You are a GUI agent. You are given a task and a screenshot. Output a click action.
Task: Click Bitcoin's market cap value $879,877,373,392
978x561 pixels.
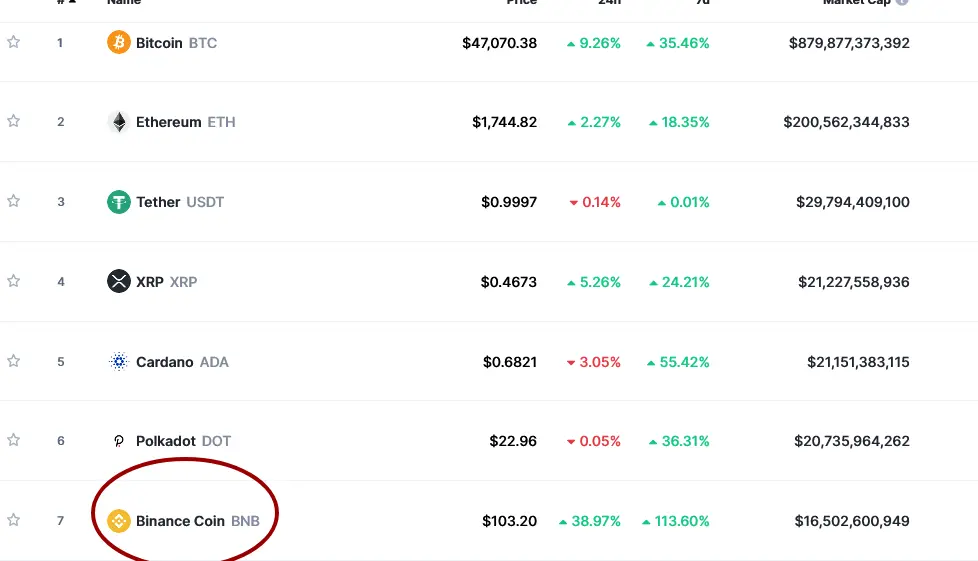[x=849, y=43]
